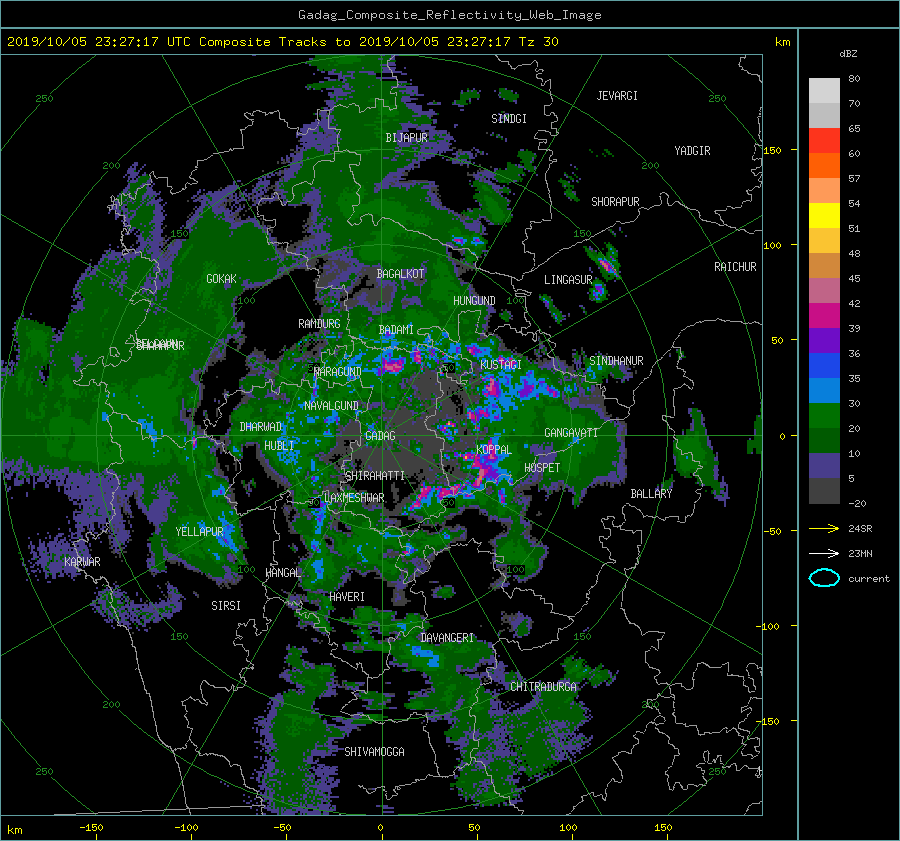Click the YADGIR city label

(x=692, y=151)
